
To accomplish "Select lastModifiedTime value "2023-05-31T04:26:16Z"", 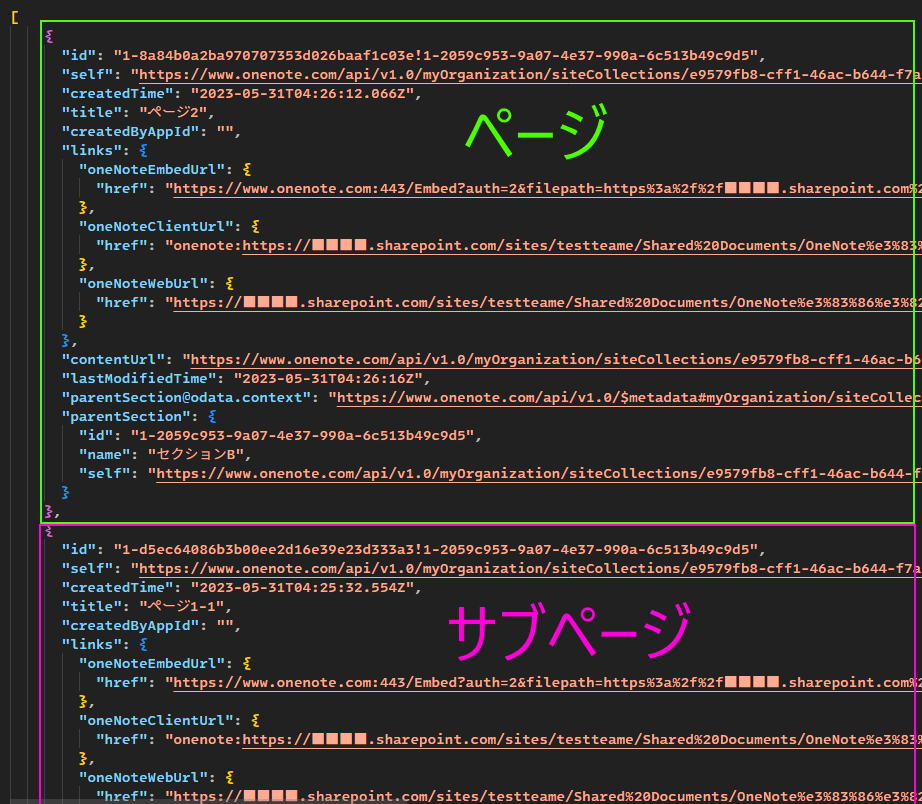I will point(328,379).
